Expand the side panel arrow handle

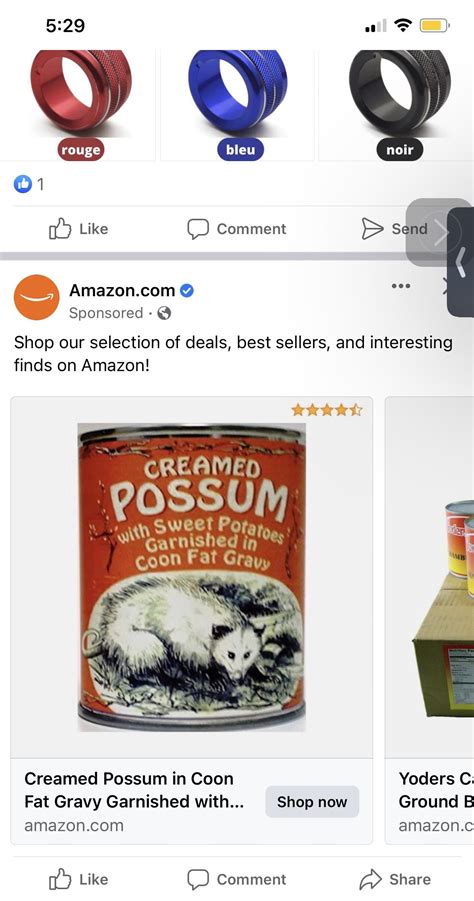(461, 262)
